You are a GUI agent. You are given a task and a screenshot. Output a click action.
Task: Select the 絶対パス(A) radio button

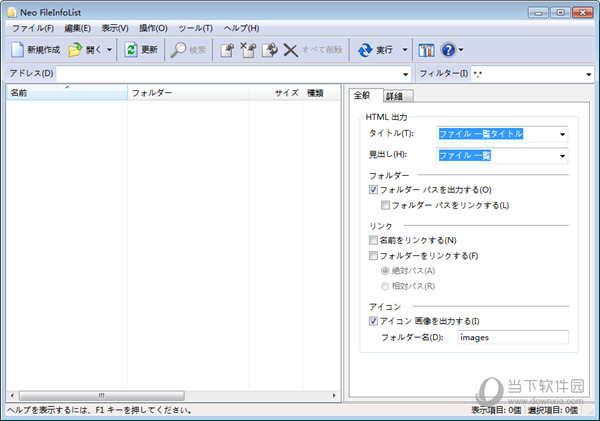385,271
